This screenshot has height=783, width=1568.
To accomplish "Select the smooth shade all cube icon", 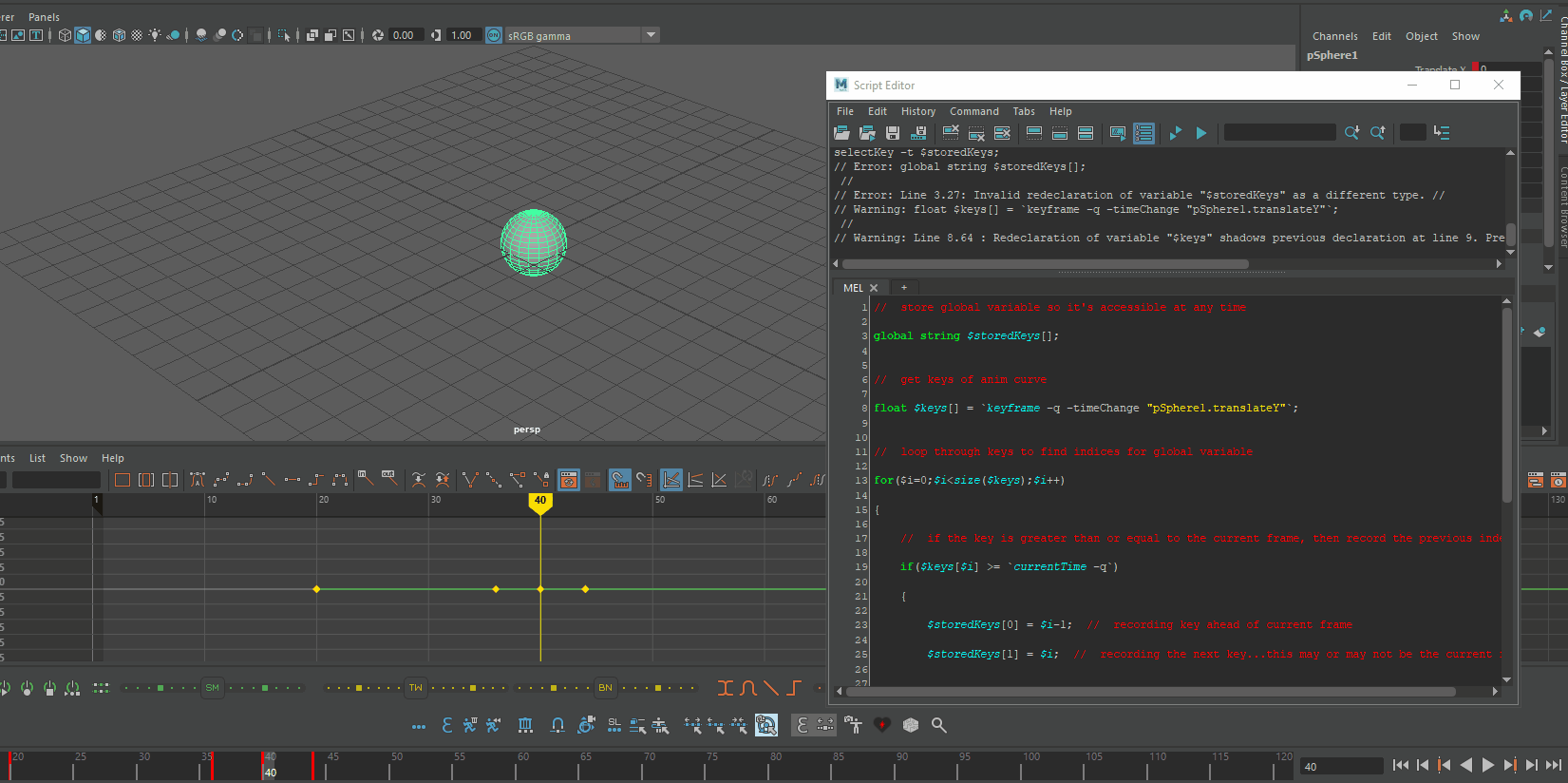I will 83,35.
